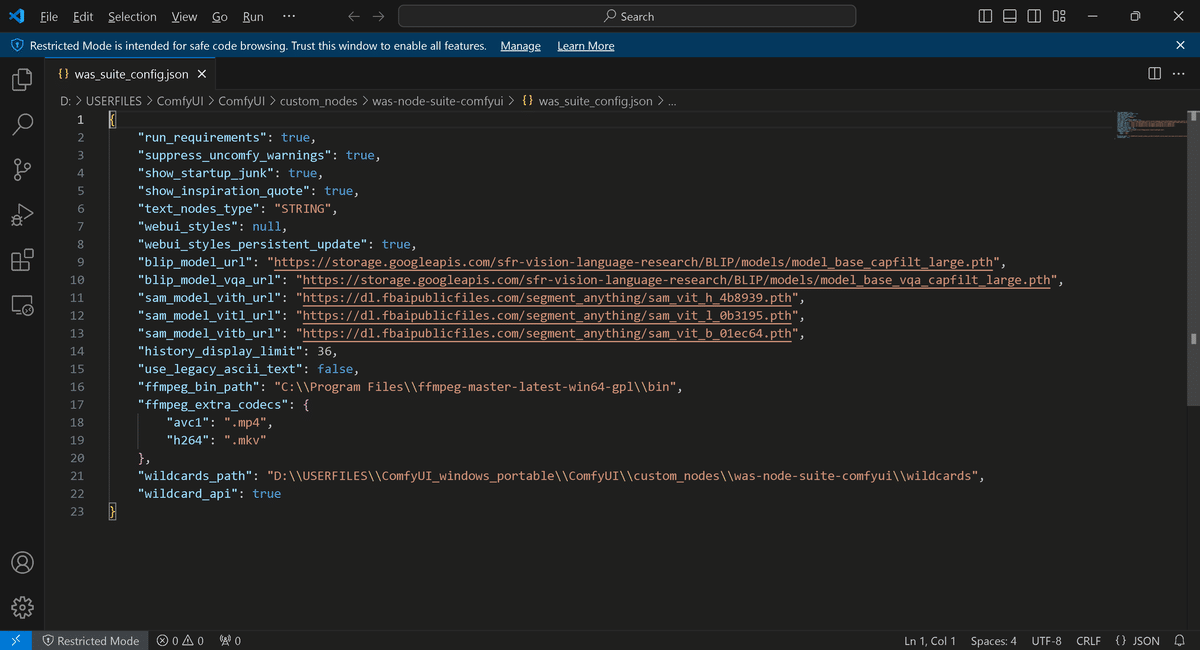Screen dimensions: 1200x650
Task: Click inside the Search box at top
Action: (627, 16)
